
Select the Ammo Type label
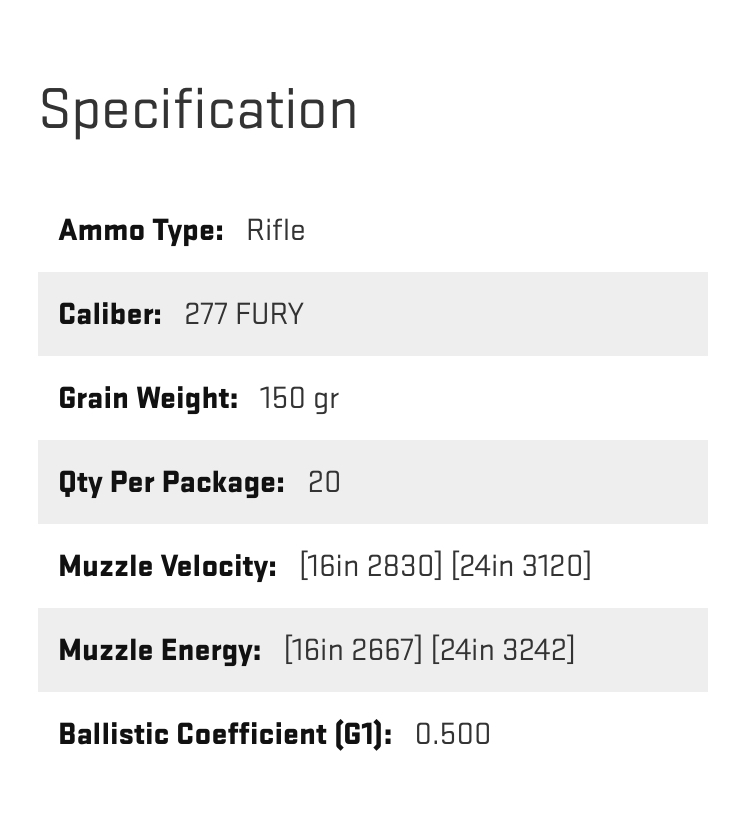tap(141, 231)
